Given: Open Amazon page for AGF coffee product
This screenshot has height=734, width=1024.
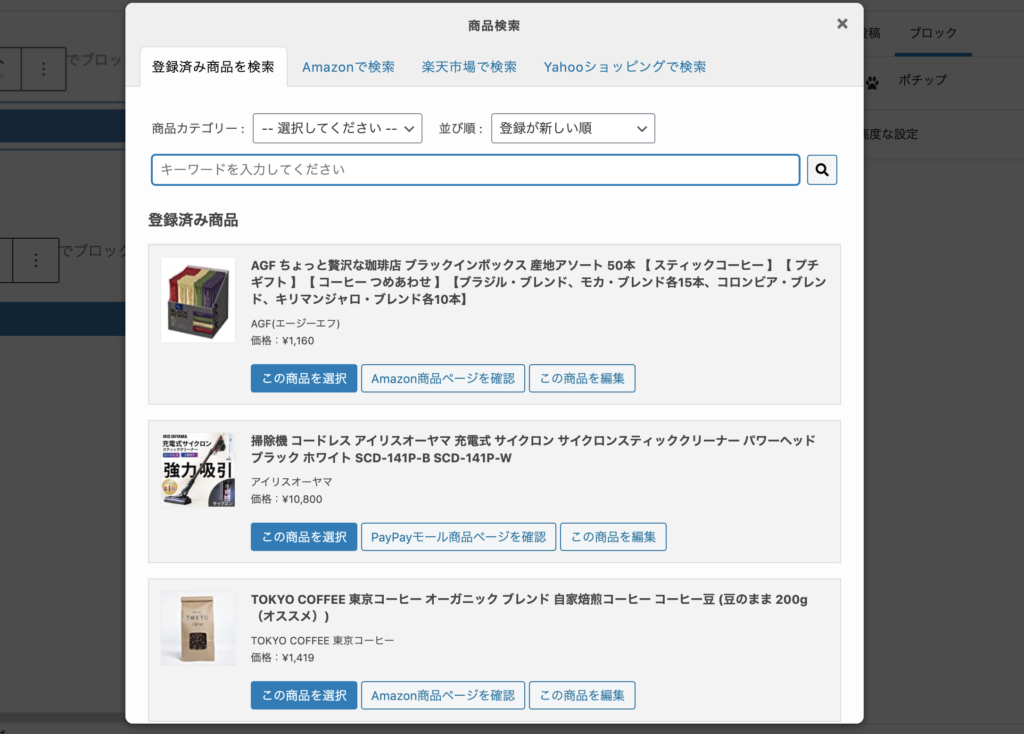Looking at the screenshot, I should coord(443,378).
